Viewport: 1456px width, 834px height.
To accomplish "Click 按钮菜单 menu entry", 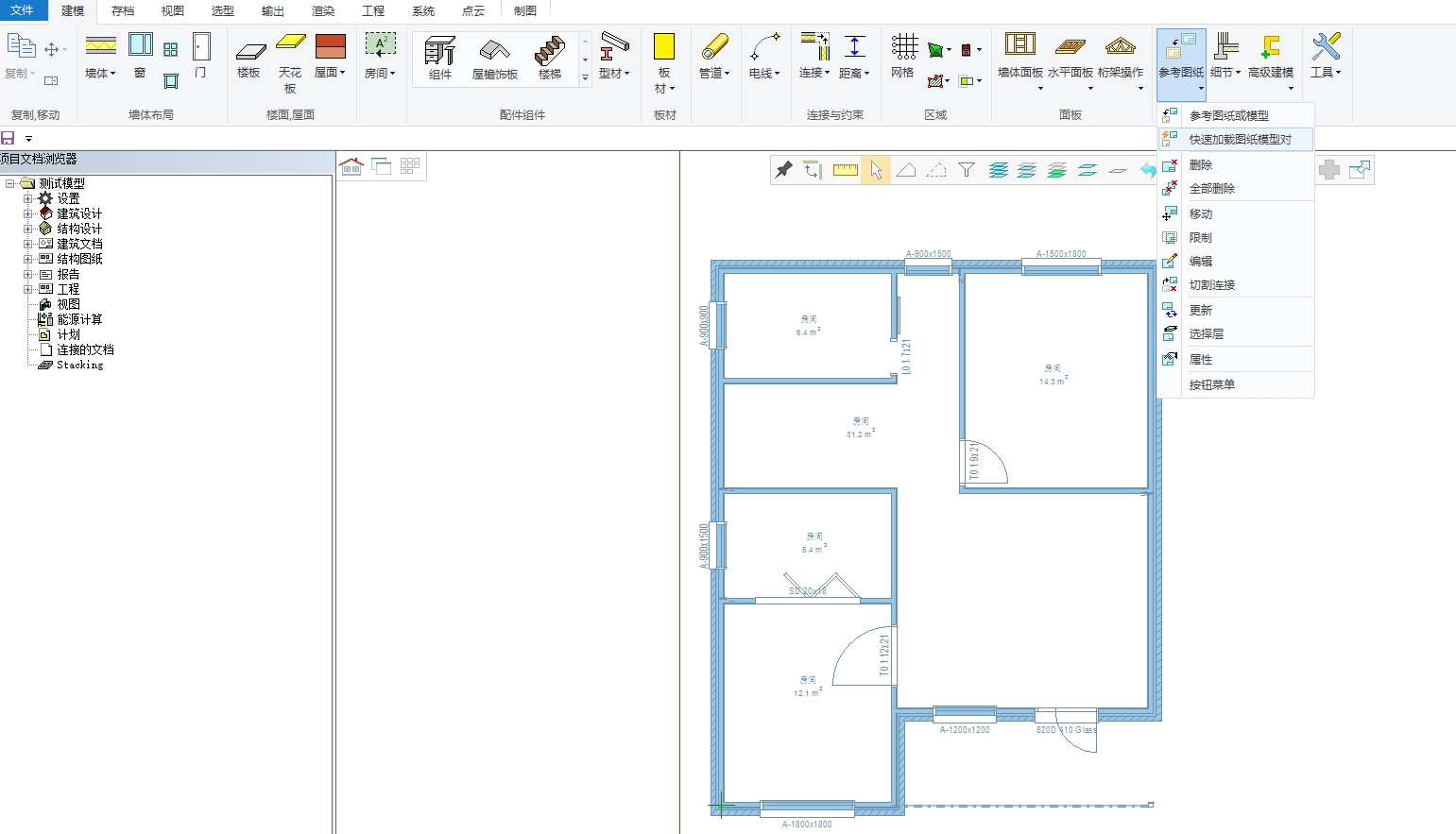I will click(x=1236, y=384).
